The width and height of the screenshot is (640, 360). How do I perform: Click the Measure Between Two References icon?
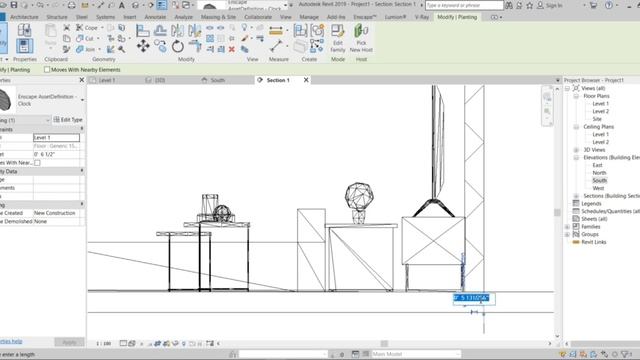point(276,46)
